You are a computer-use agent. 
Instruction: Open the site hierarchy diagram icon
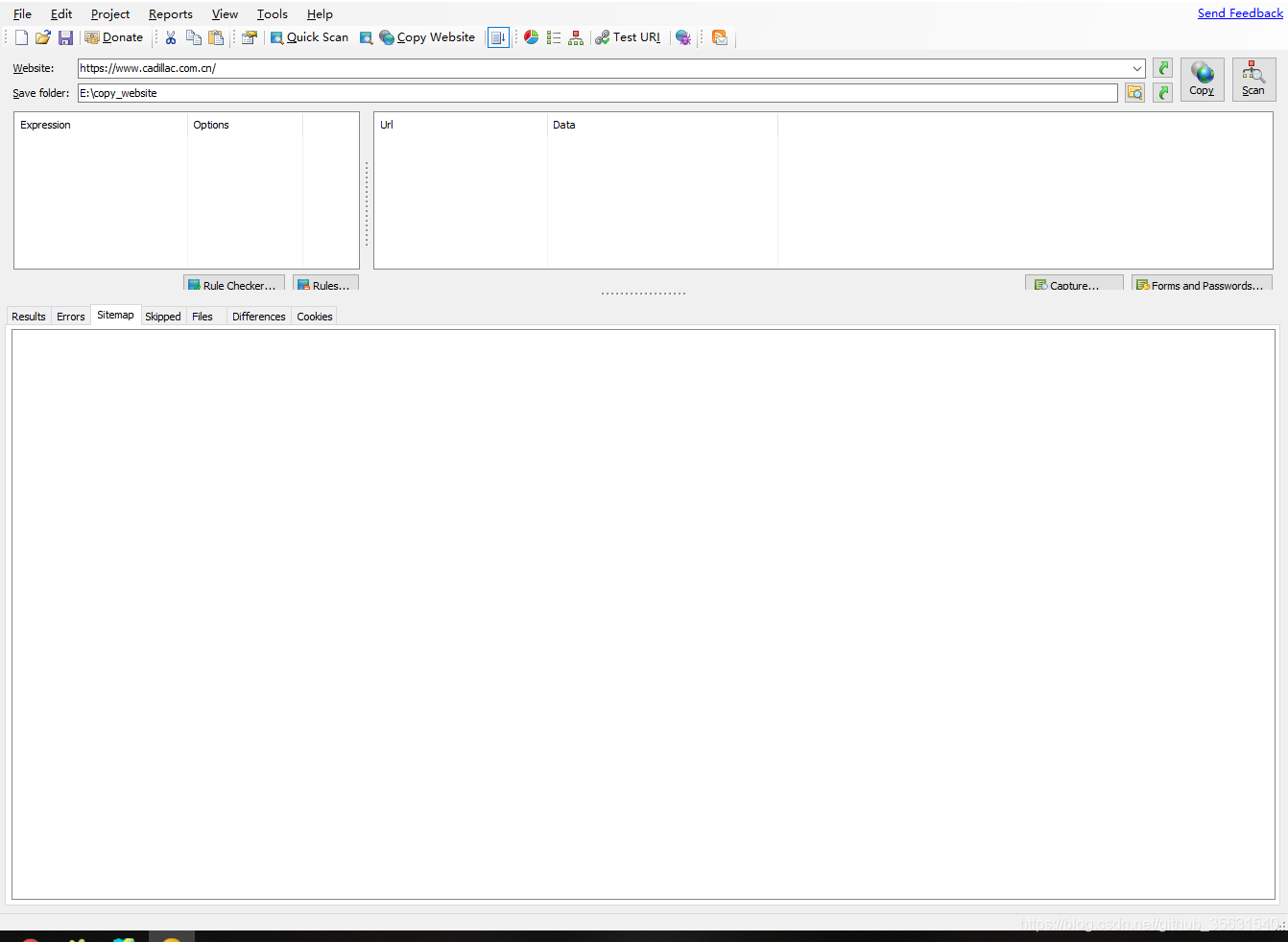tap(576, 37)
